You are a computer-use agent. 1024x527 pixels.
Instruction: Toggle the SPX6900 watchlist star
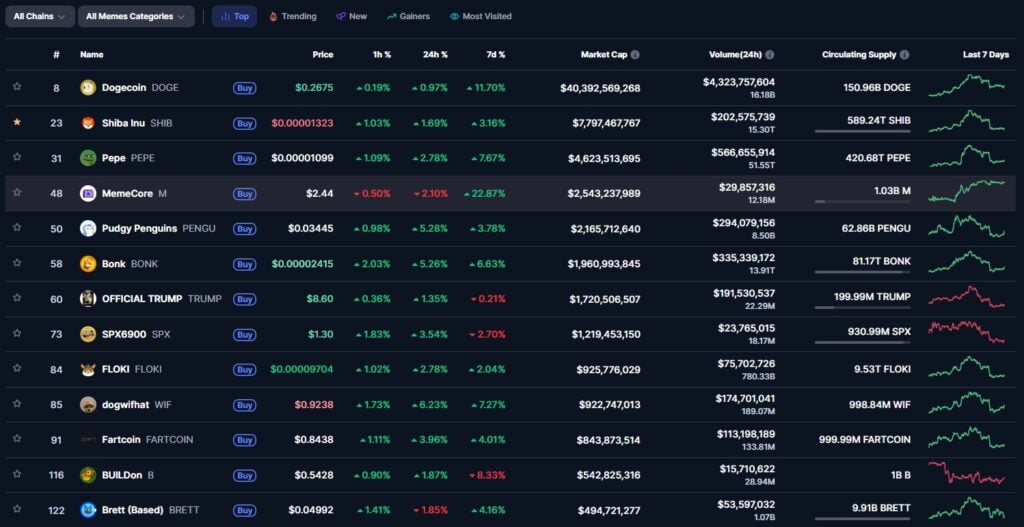click(17, 333)
